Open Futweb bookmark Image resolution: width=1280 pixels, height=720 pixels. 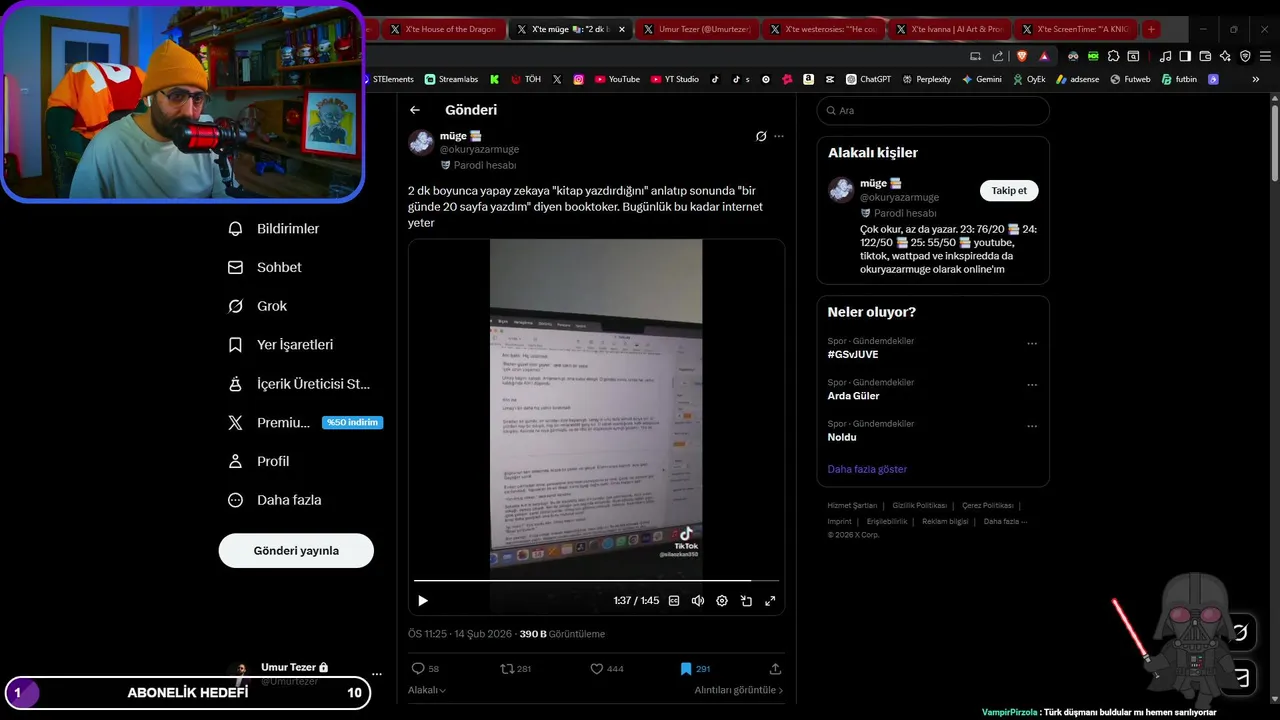(x=1130, y=79)
